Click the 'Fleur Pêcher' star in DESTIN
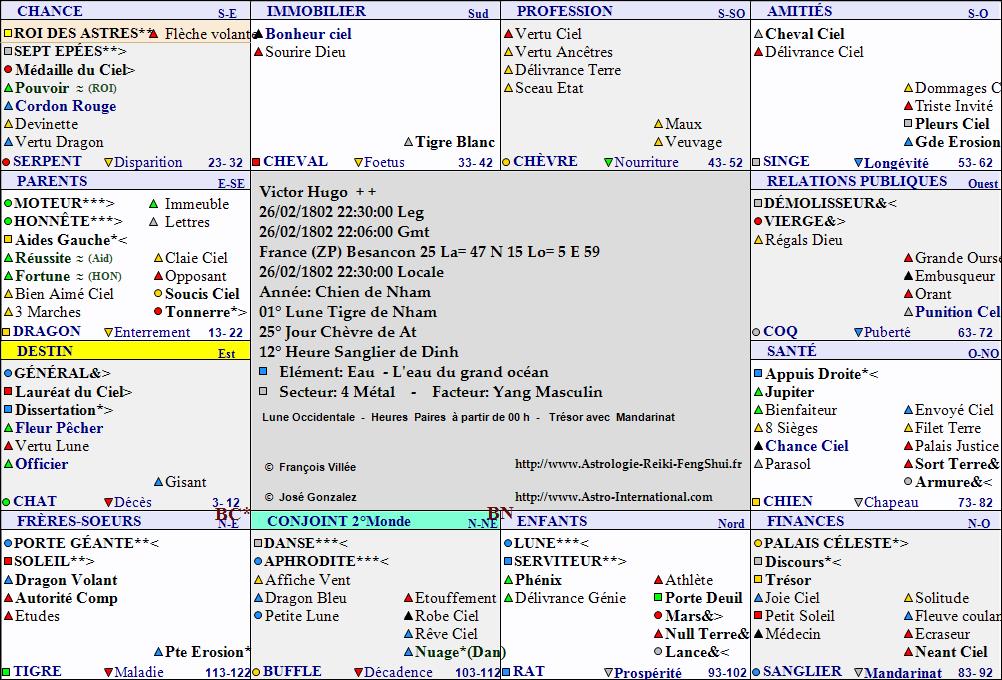This screenshot has width=1002, height=680. click(x=59, y=428)
